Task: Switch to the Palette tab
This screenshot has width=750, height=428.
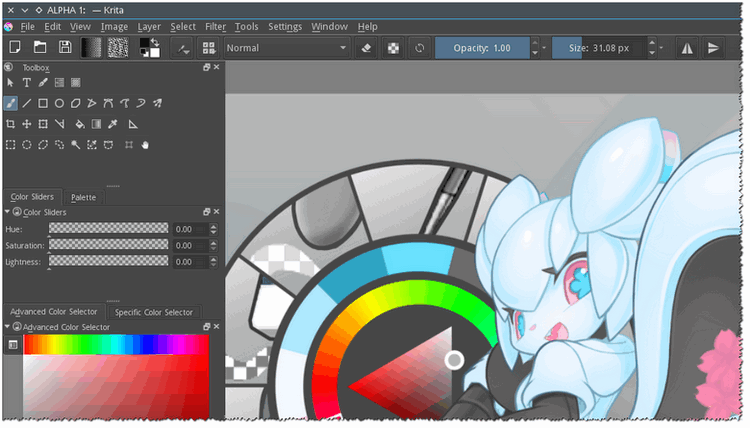Action: pos(83,197)
